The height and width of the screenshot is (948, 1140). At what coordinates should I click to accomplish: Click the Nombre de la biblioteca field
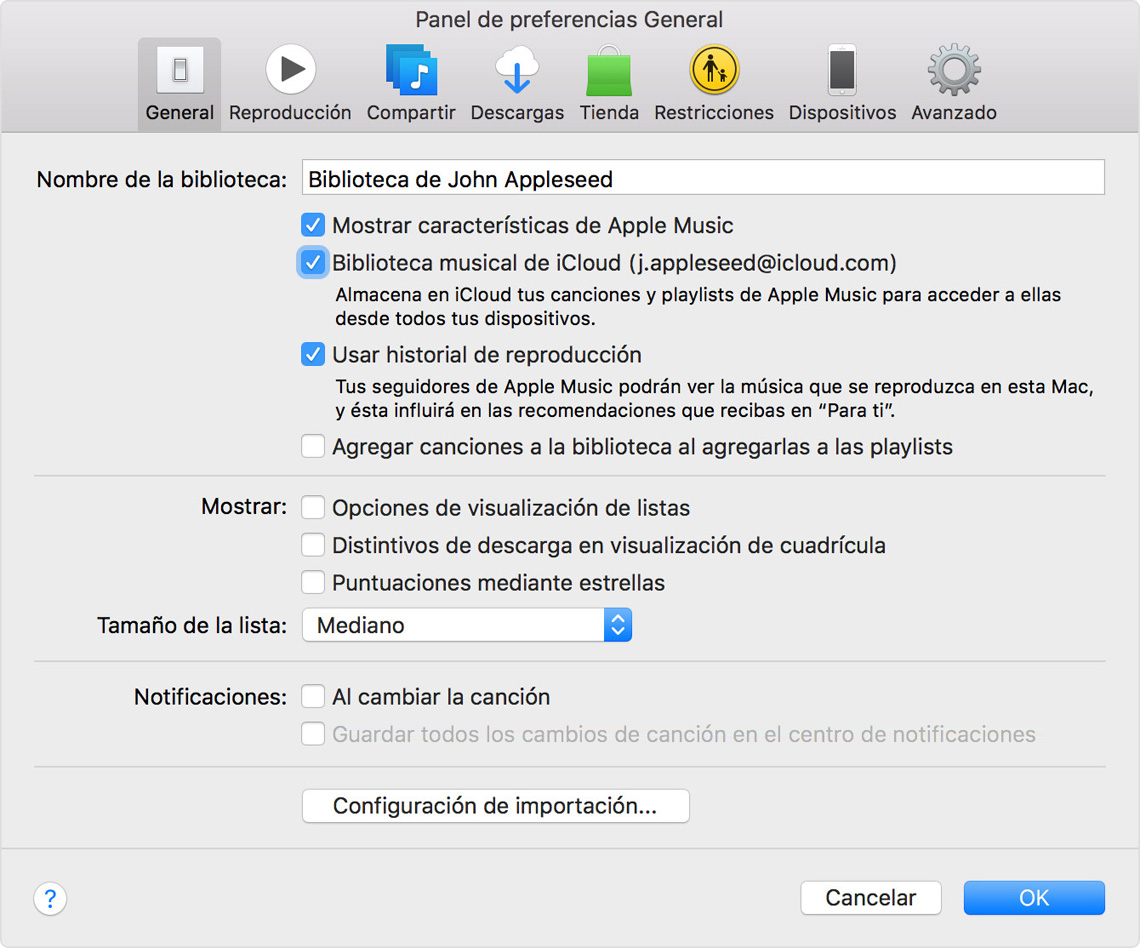point(703,178)
